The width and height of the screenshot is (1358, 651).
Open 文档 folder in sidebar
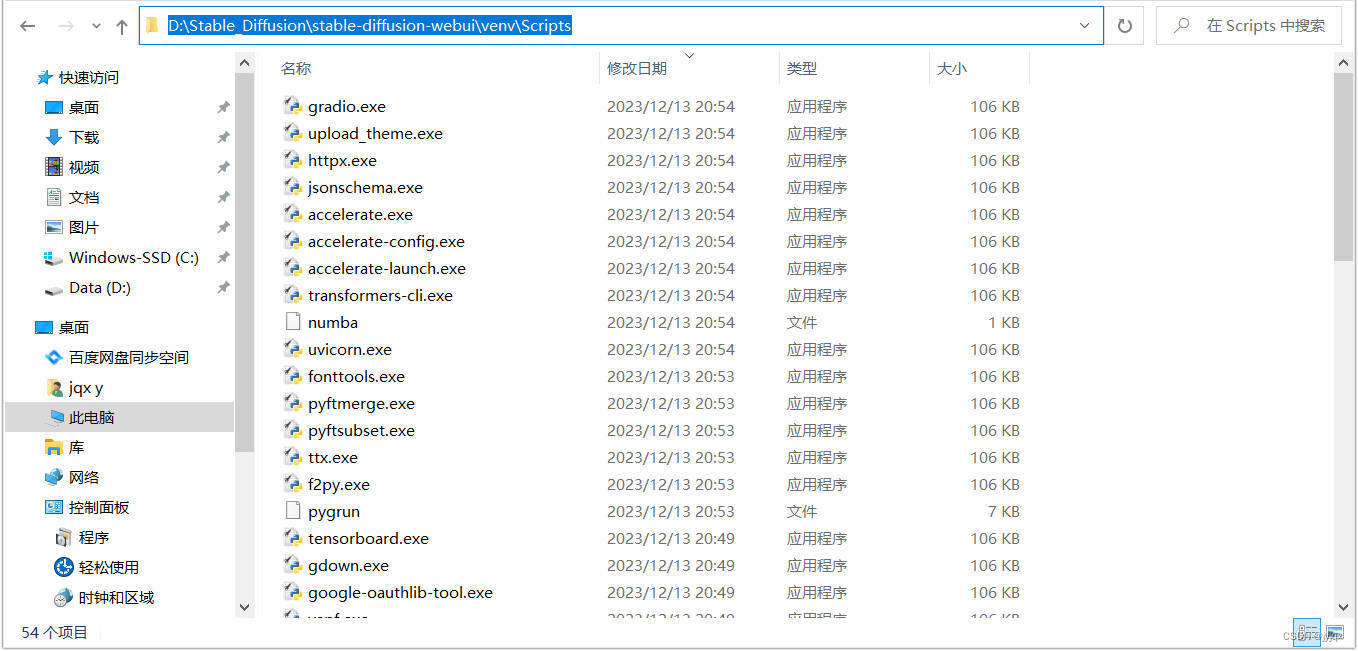(x=72, y=197)
